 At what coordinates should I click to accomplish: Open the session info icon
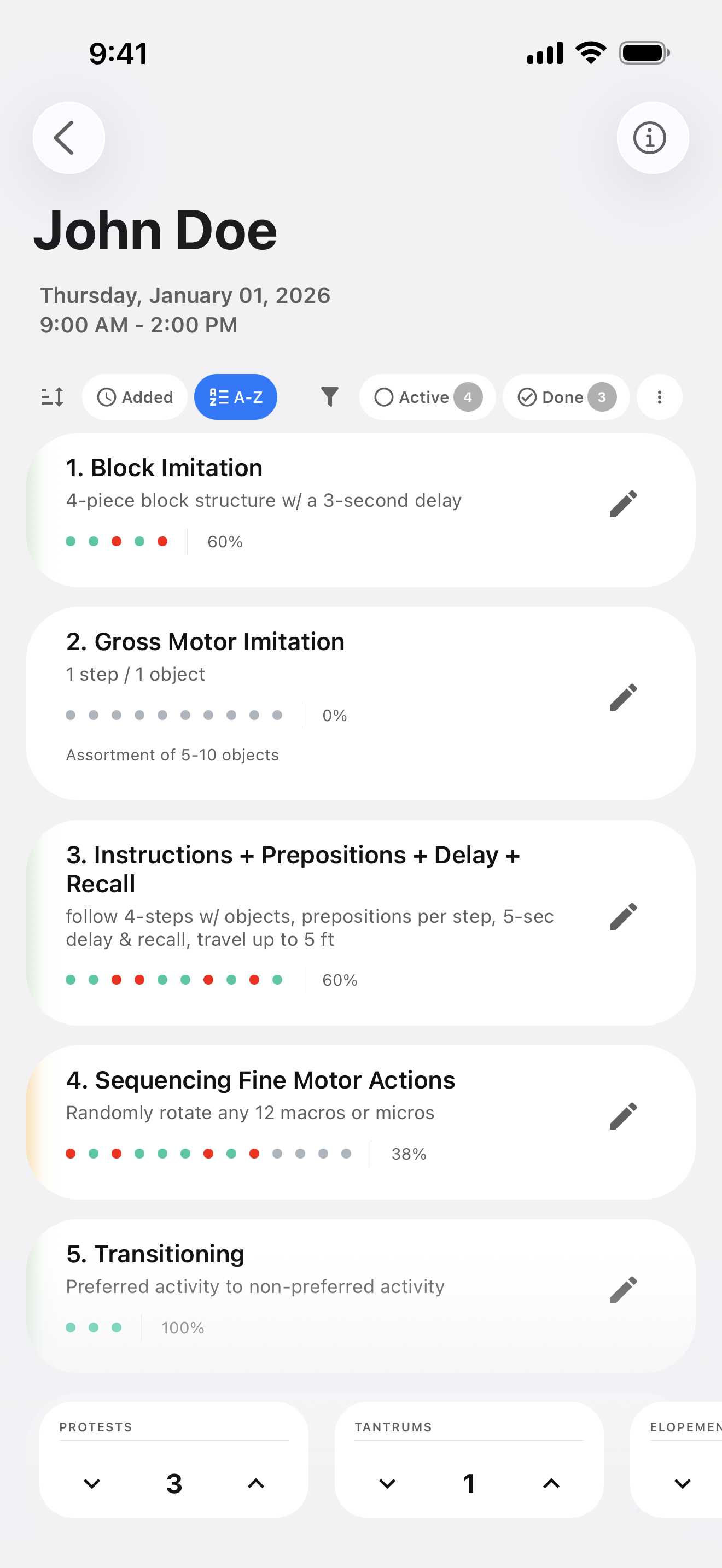[652, 138]
